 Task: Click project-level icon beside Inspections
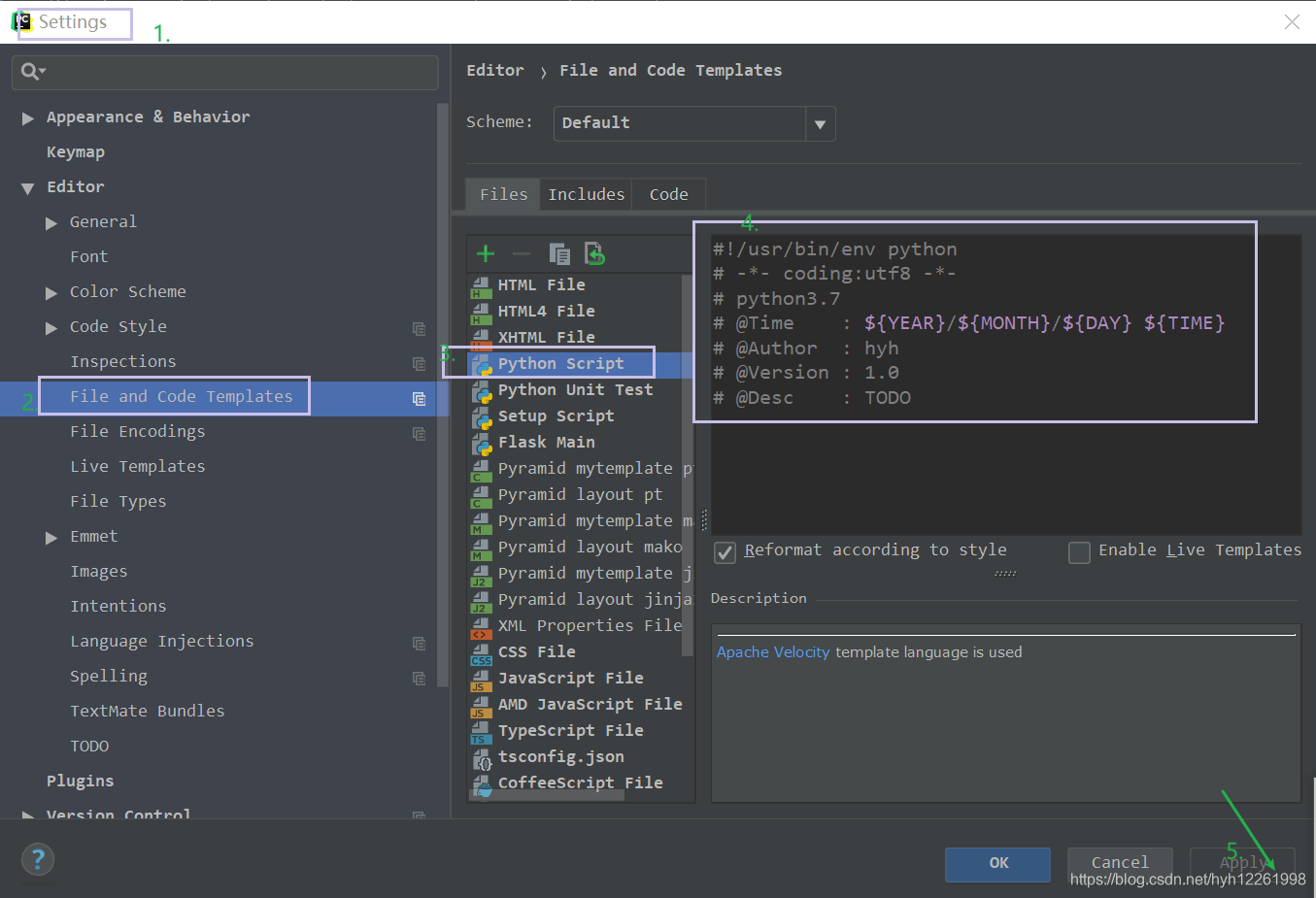[x=419, y=363]
